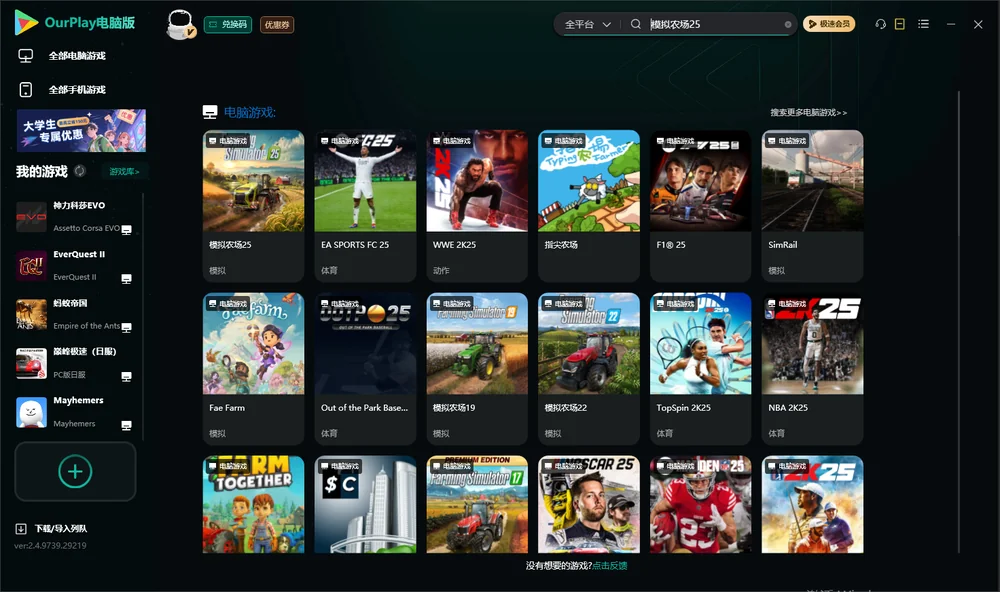The width and height of the screenshot is (1000, 592).
Task: Open the EA SPORTS FC 25 card
Action: (x=365, y=205)
